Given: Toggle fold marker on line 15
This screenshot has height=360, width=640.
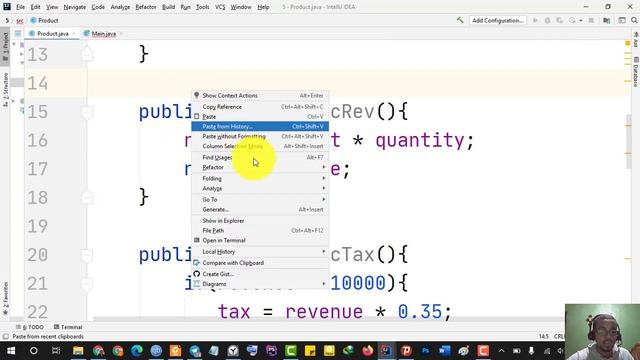Looking at the screenshot, I should pos(87,112).
